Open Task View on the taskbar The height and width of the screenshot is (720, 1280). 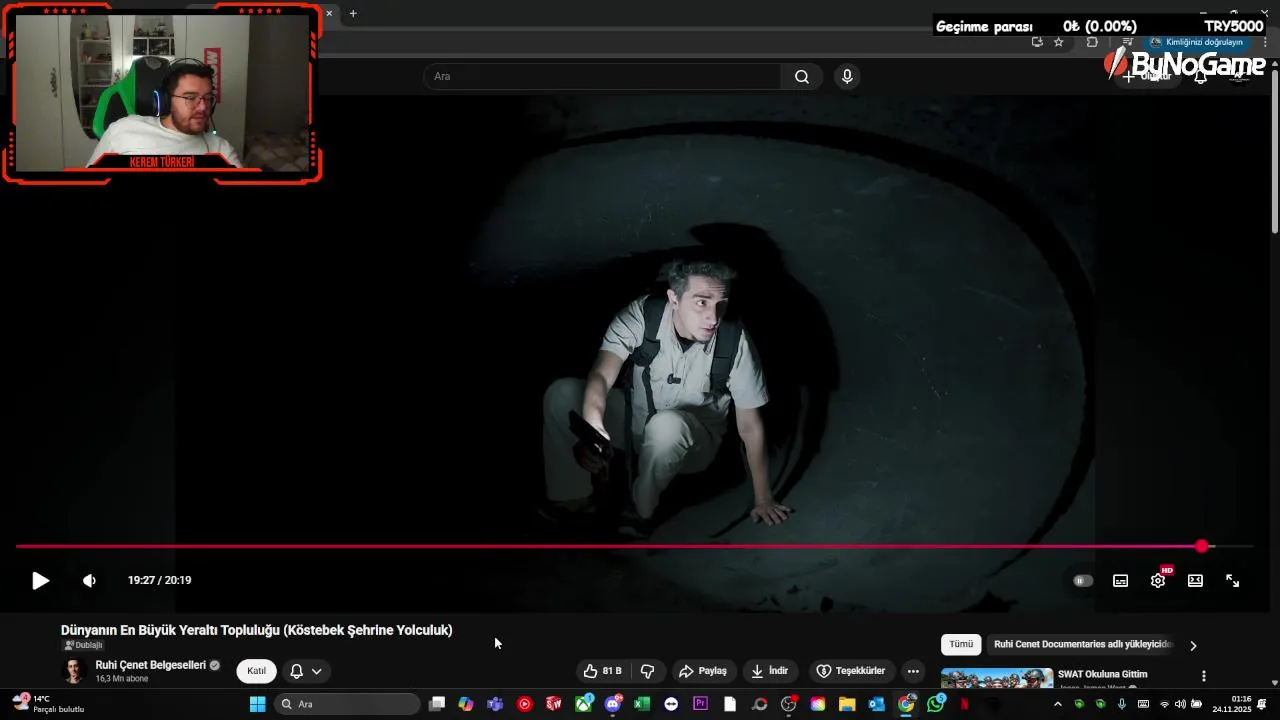[437, 704]
